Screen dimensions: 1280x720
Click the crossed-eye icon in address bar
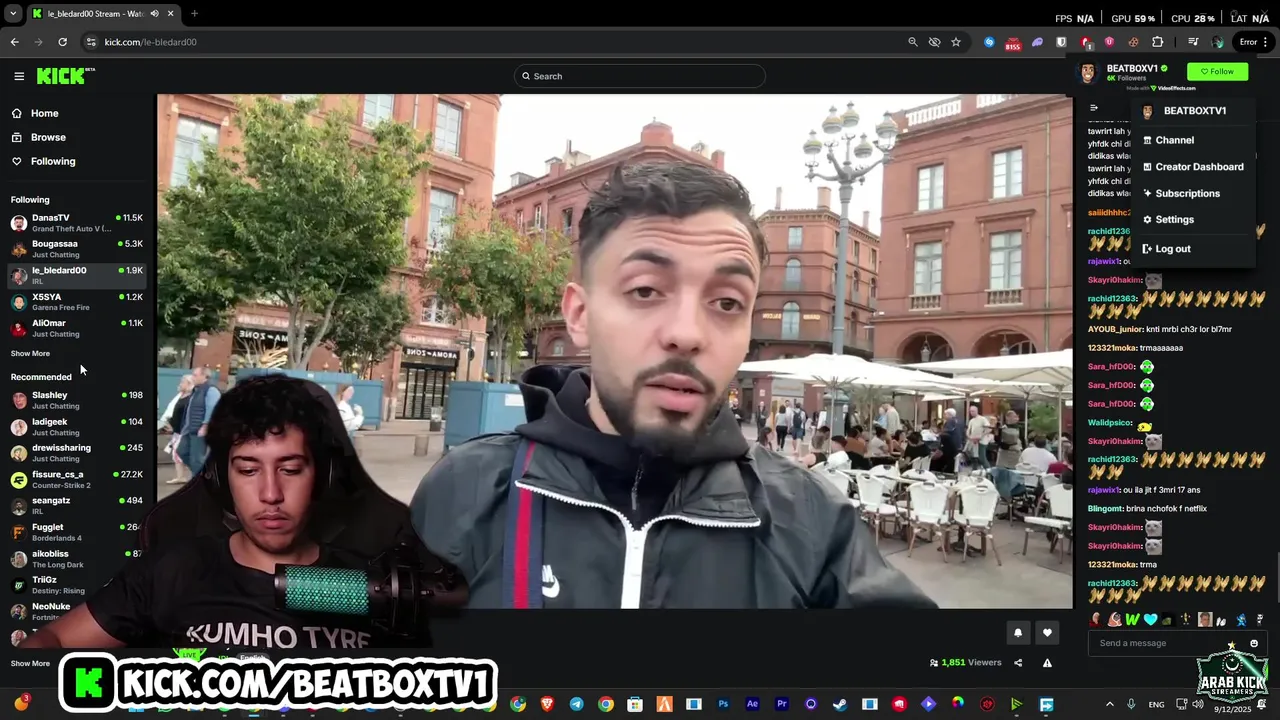click(934, 42)
